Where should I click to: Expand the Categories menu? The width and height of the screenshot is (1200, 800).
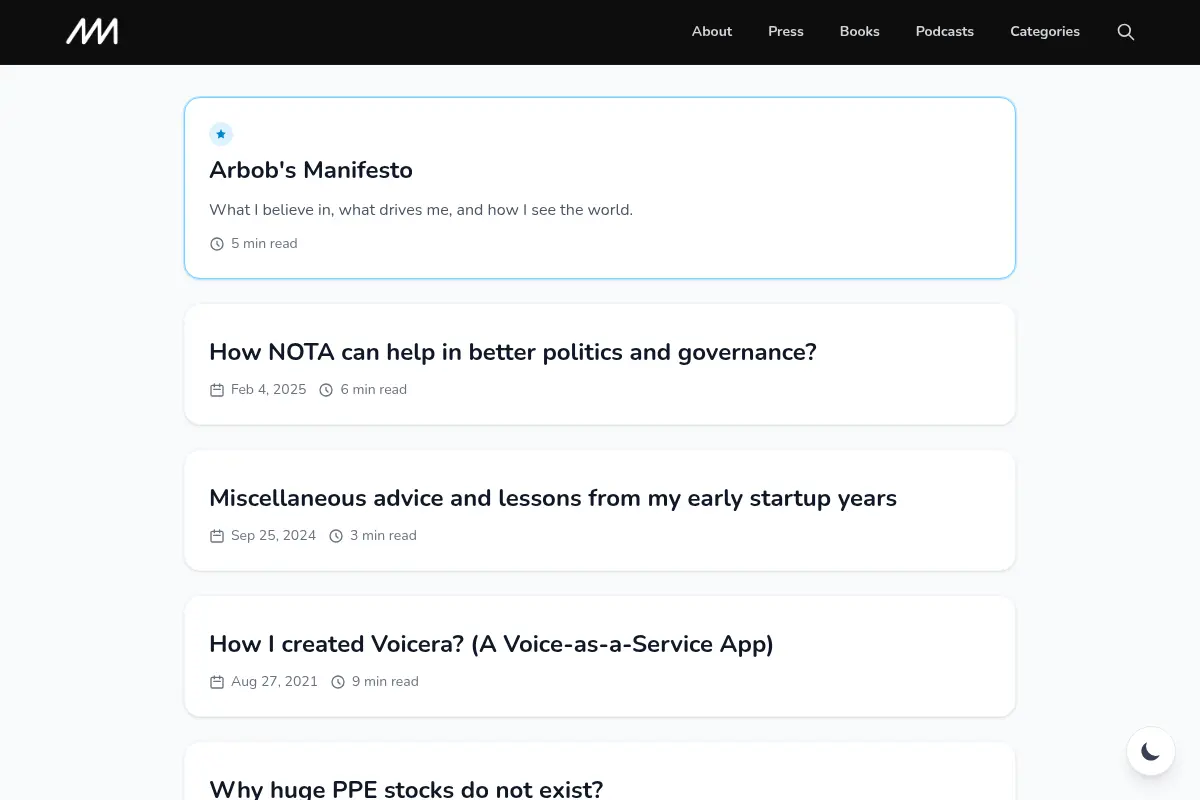(1045, 32)
